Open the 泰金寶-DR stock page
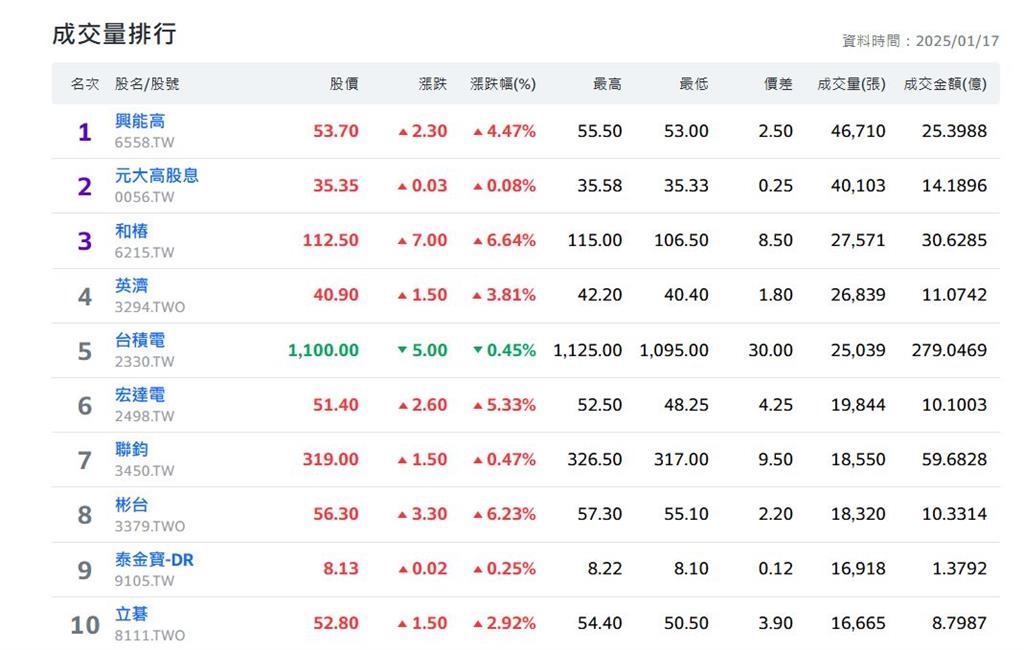 [154, 560]
